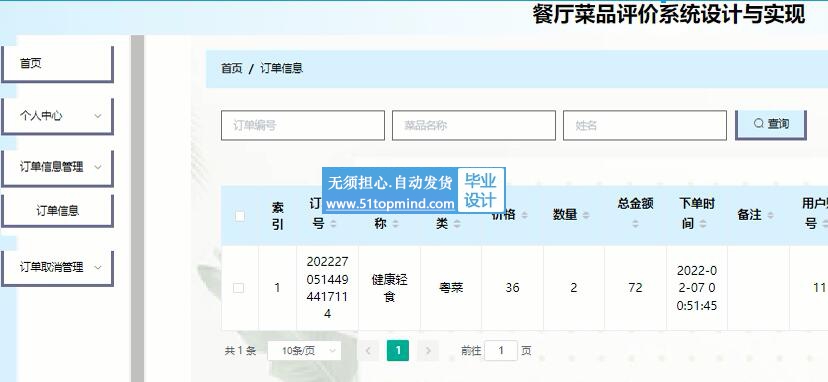
Task: Sort by order number column arrows
Action: point(333,224)
